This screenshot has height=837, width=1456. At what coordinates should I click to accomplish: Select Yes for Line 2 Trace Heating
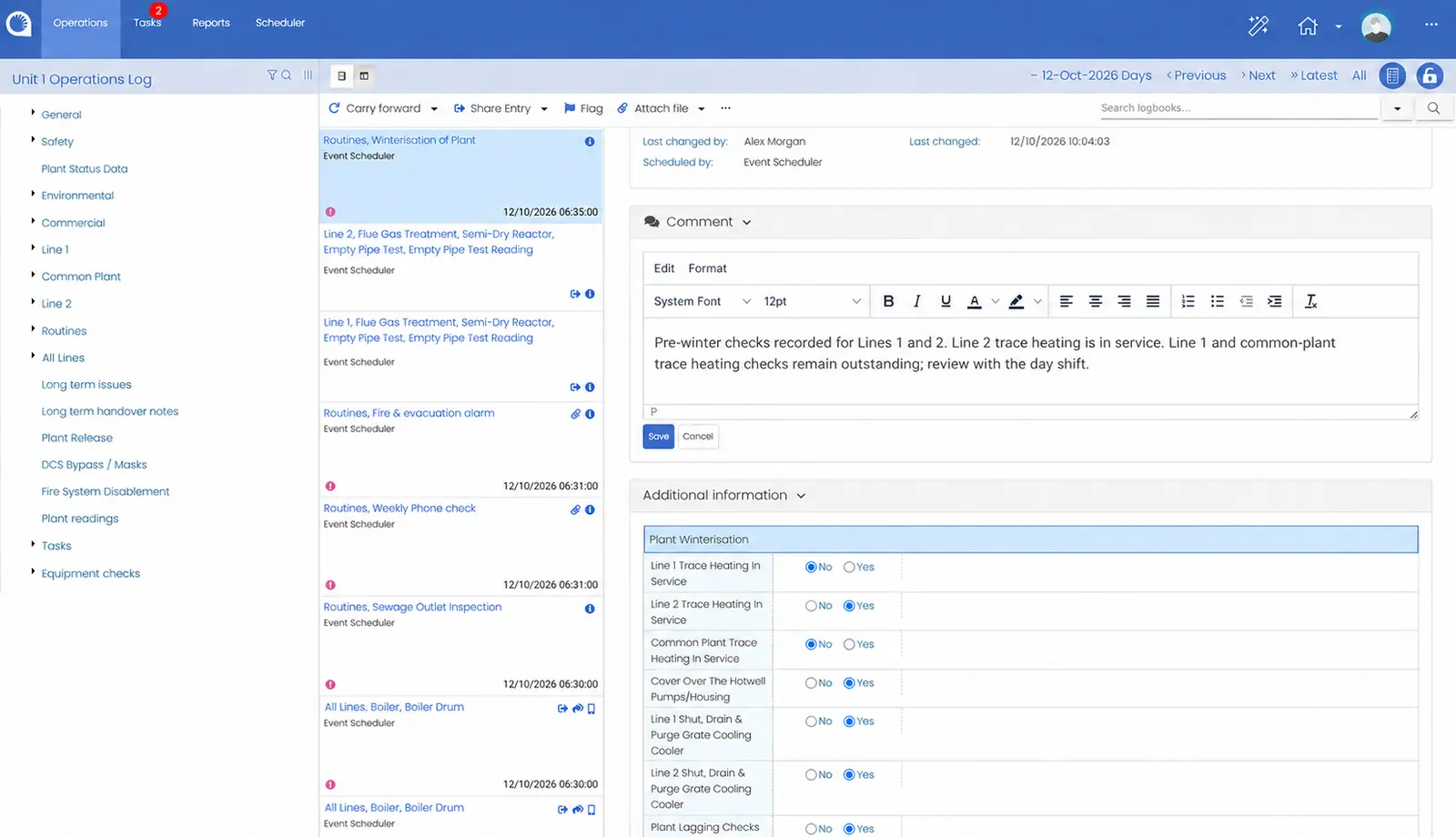click(x=849, y=606)
